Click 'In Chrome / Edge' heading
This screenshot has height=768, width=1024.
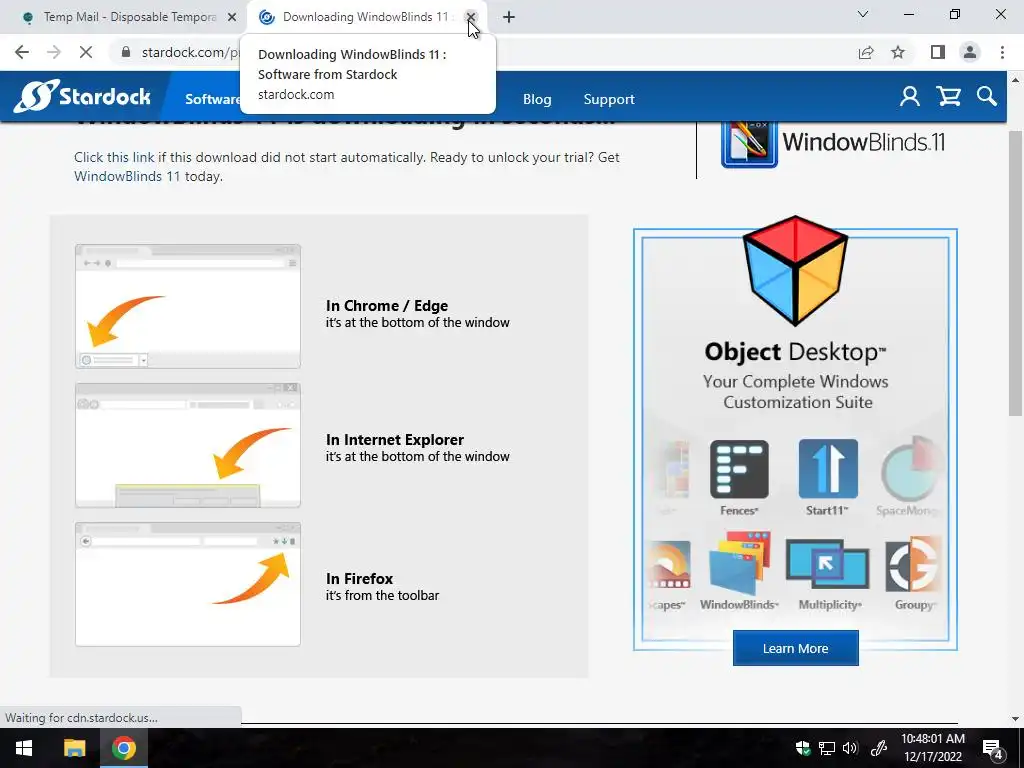[x=387, y=306]
